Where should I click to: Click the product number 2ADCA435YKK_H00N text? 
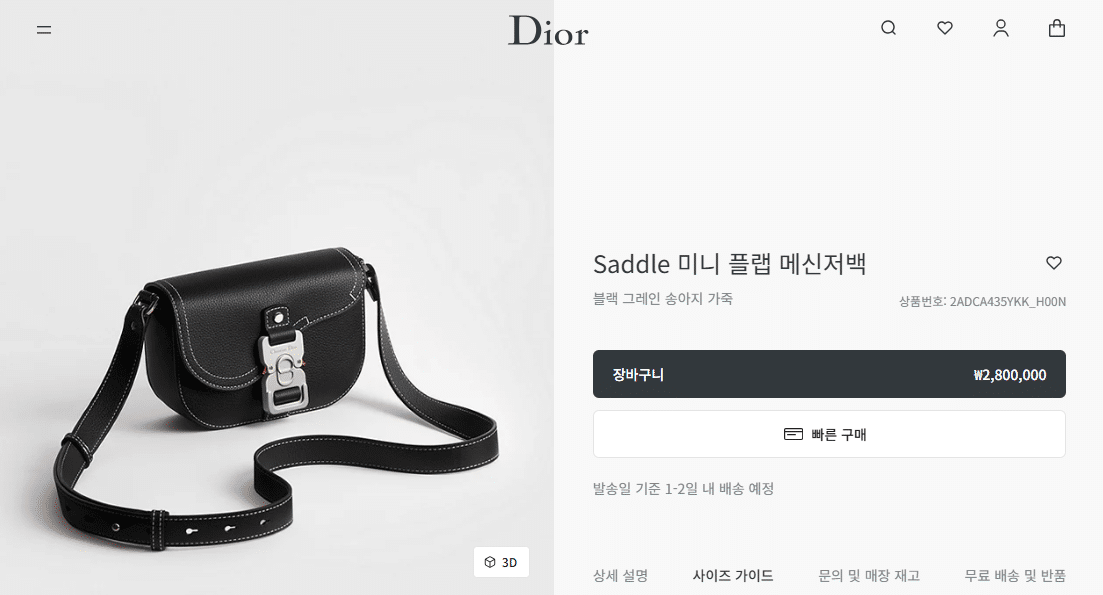pyautogui.click(x=1007, y=302)
